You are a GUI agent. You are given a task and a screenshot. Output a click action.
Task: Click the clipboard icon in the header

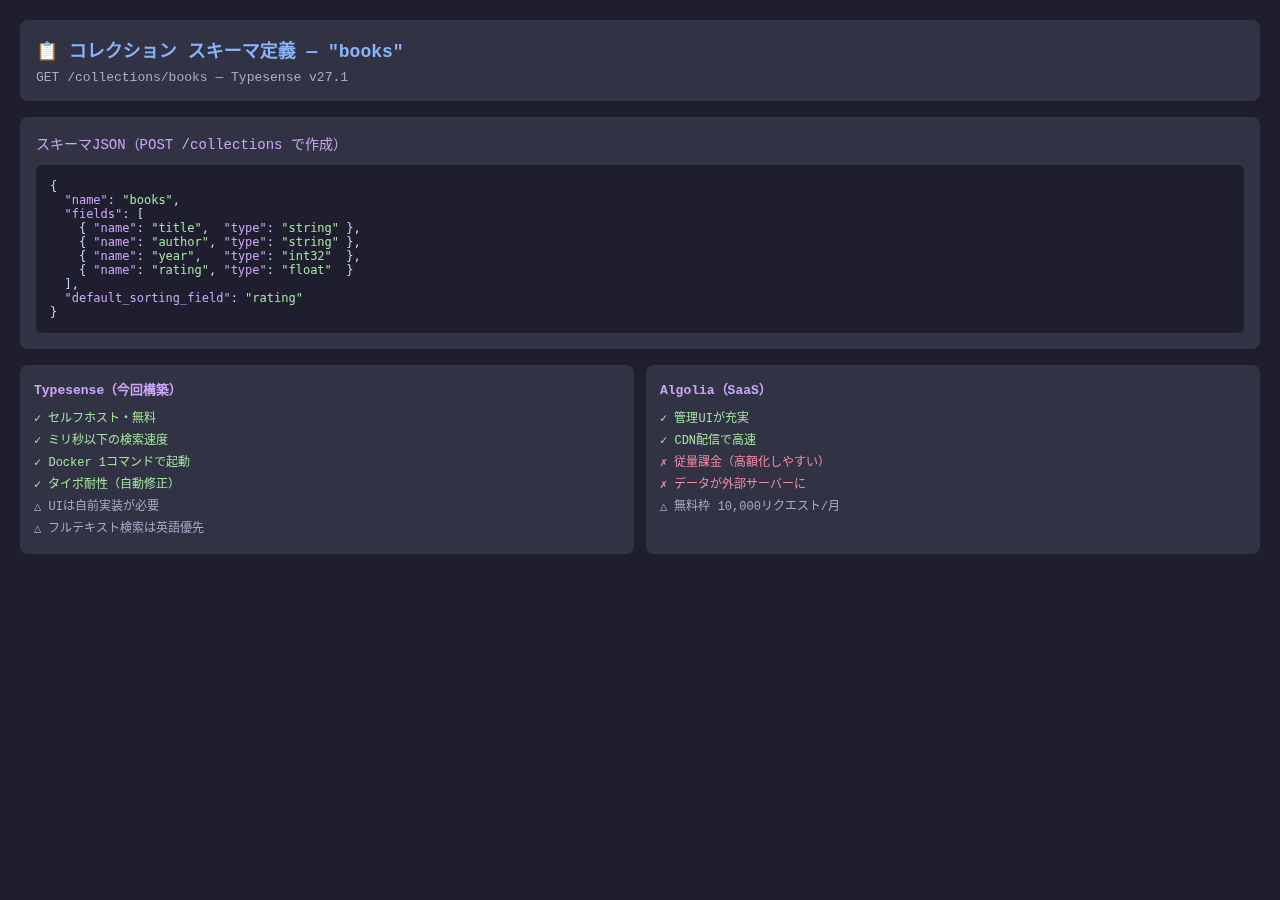(47, 51)
